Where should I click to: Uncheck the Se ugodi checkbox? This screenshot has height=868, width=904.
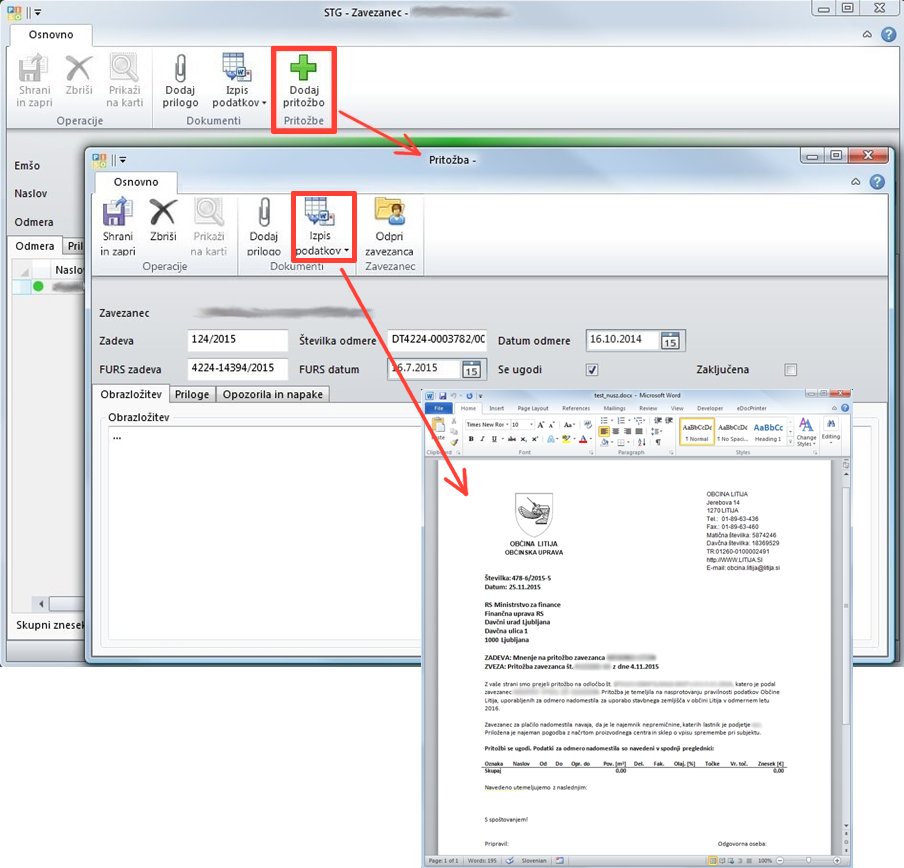coord(592,369)
